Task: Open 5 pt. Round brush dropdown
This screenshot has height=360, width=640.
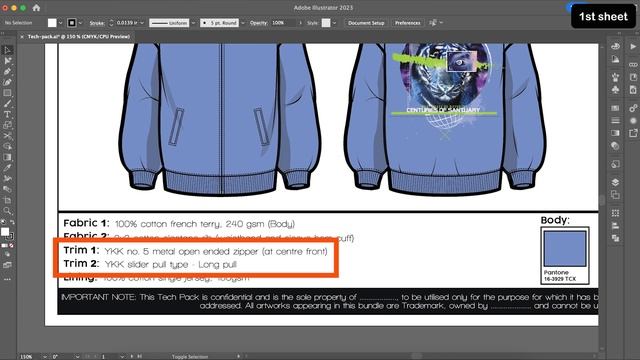Action: (243, 23)
